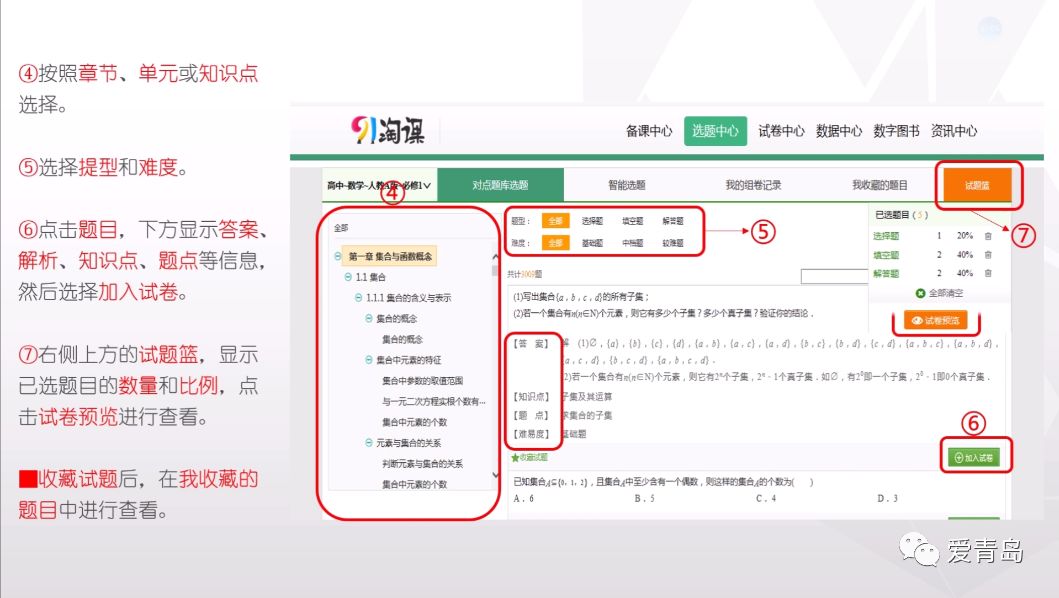Click the search input above questions
Screen dimensions: 1059x598
(833, 276)
